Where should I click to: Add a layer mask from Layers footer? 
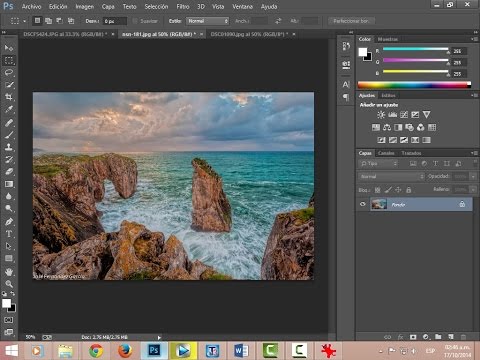pyautogui.click(x=413, y=337)
